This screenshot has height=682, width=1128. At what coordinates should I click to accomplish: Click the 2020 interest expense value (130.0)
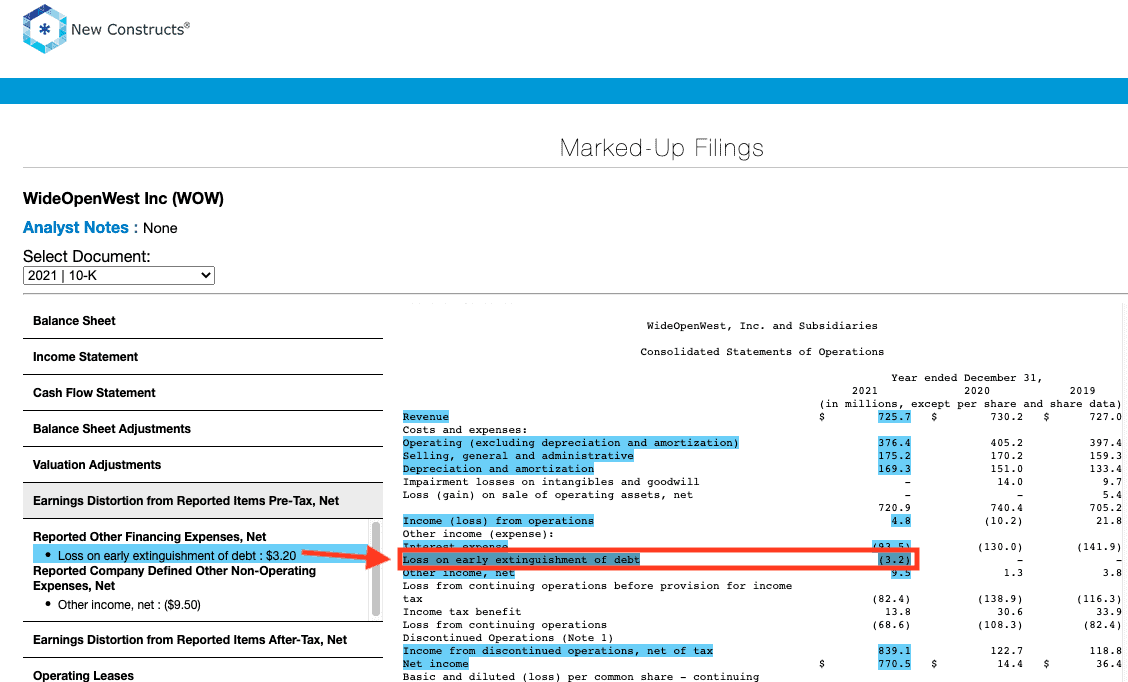(1000, 547)
